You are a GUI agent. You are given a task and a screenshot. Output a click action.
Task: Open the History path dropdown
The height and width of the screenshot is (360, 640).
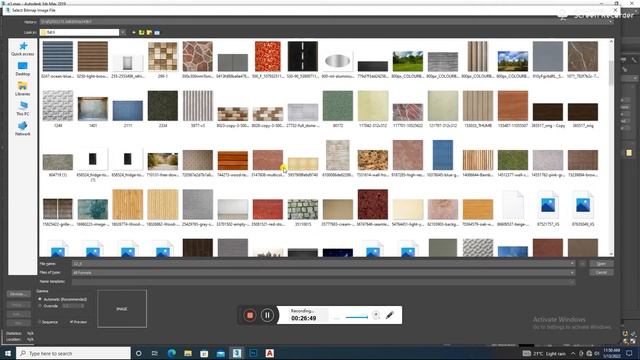[611, 22]
